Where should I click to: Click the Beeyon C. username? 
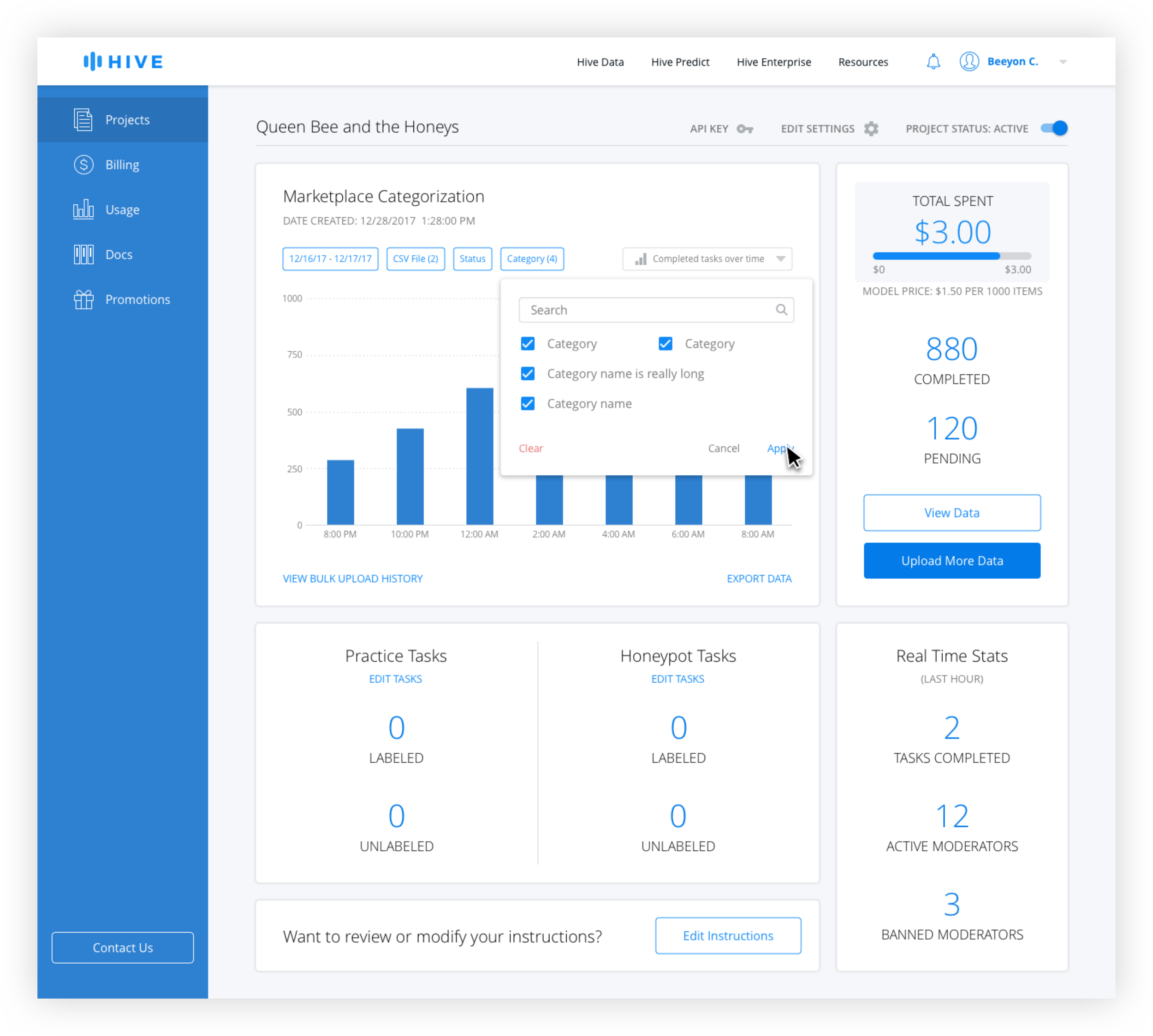(1012, 61)
